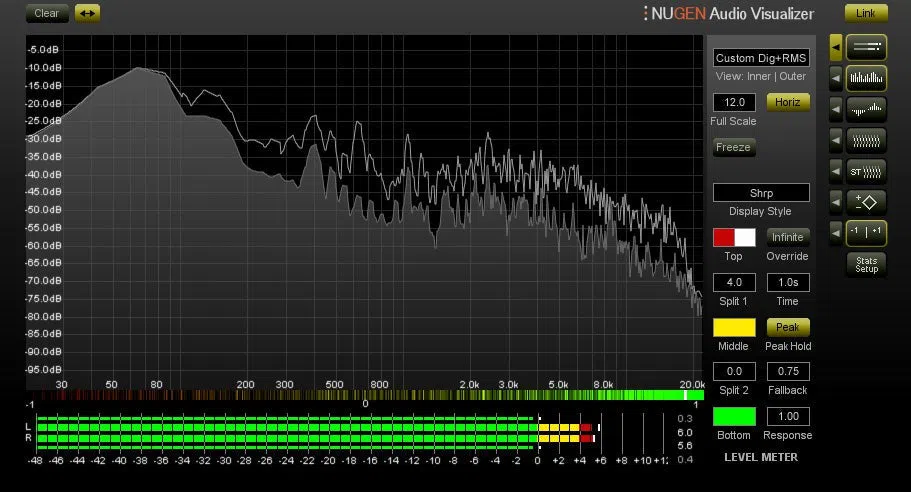Viewport: 911px width, 492px height.
Task: Select the stereo spectrum difference view icon
Action: 866,109
